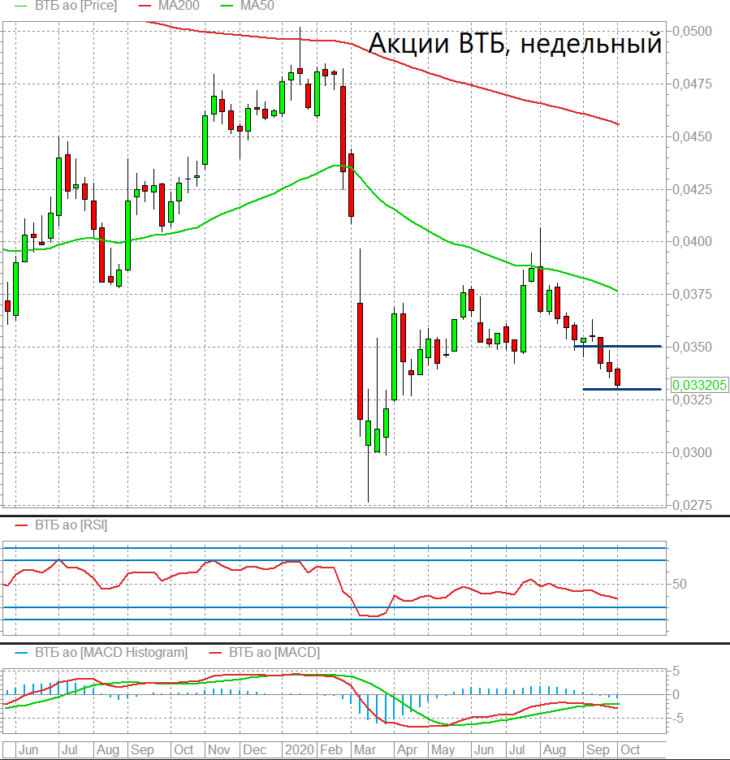Click the Feb label on time axis
Screen dimensions: 730x760
(332, 750)
